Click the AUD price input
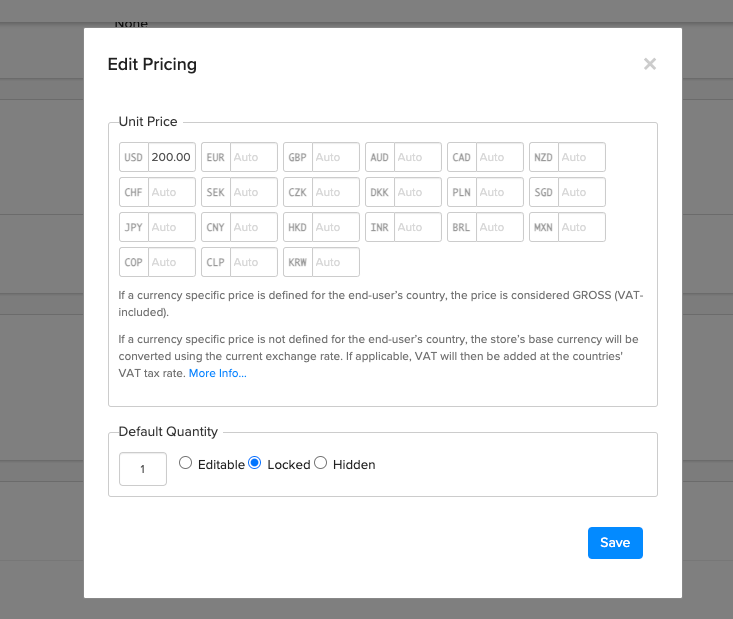733x619 pixels. [x=418, y=157]
